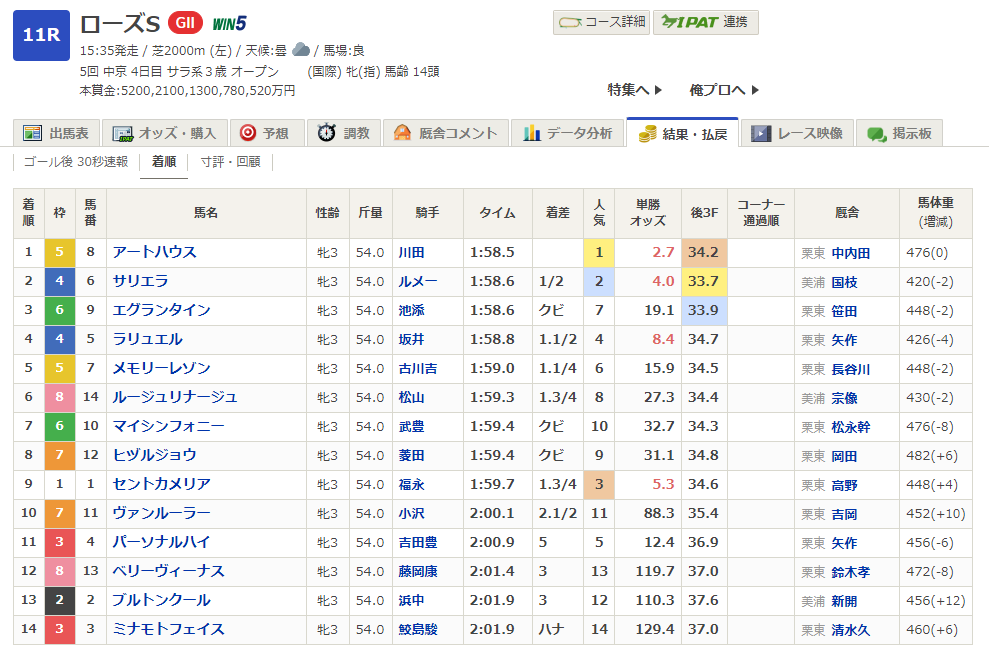The image size is (989, 656).
Task: Open jockey 鮫島駿 page
Action: [x=418, y=630]
